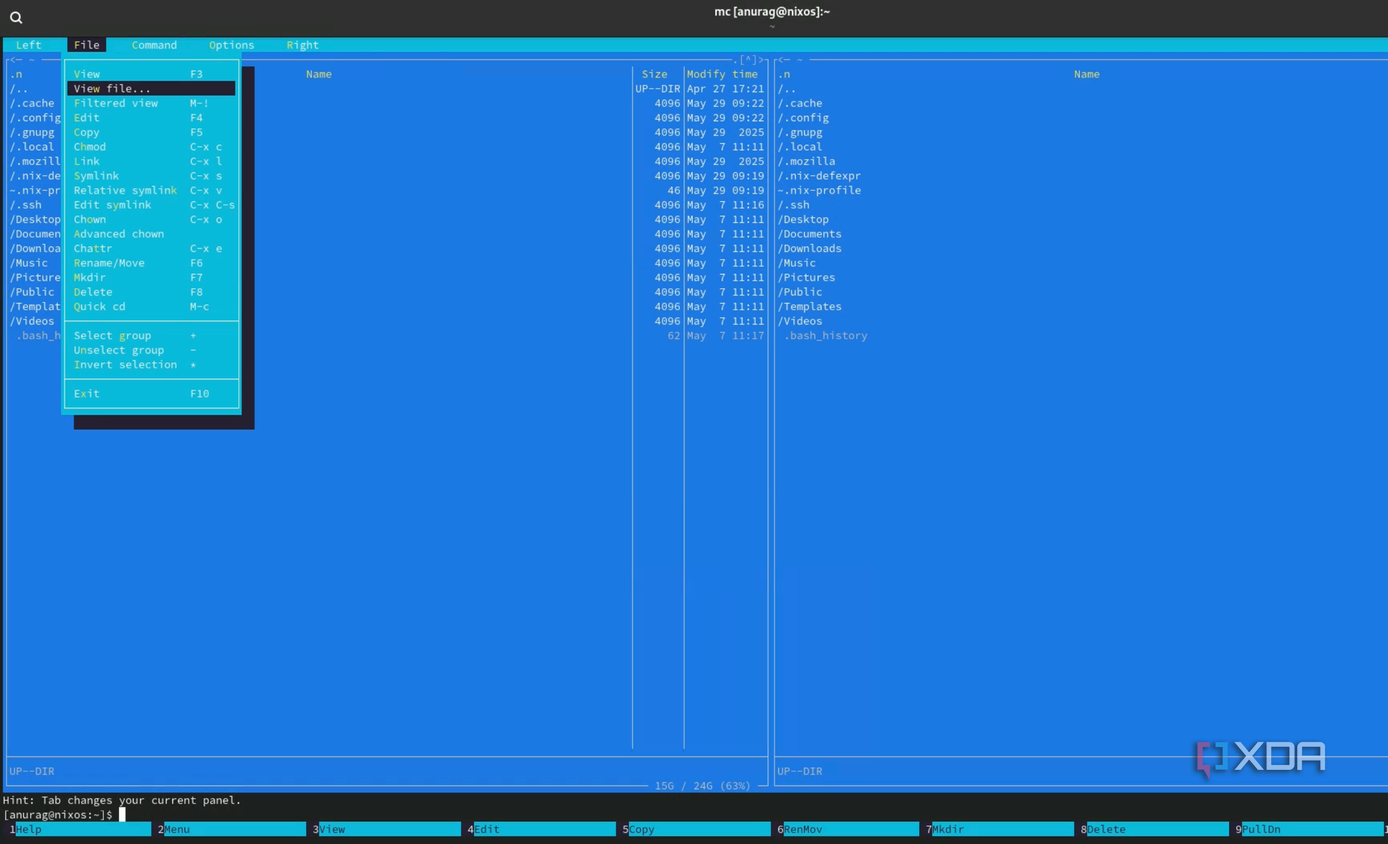
Task: Click the 7Mkdir function key button
Action: point(1000,829)
